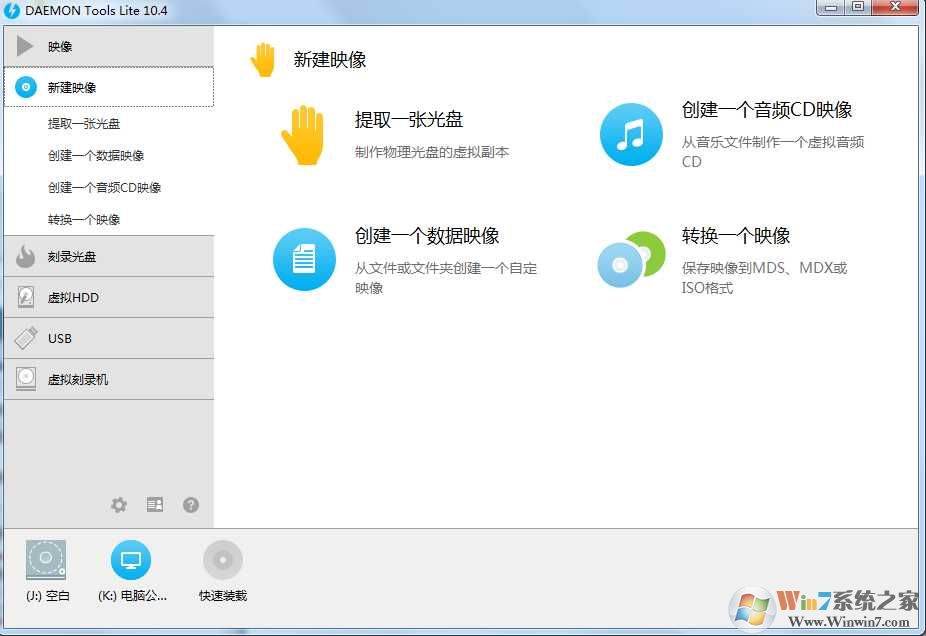Viewport: 926px width, 636px height.
Task: Click the news panel icon beside gear
Action: click(155, 504)
